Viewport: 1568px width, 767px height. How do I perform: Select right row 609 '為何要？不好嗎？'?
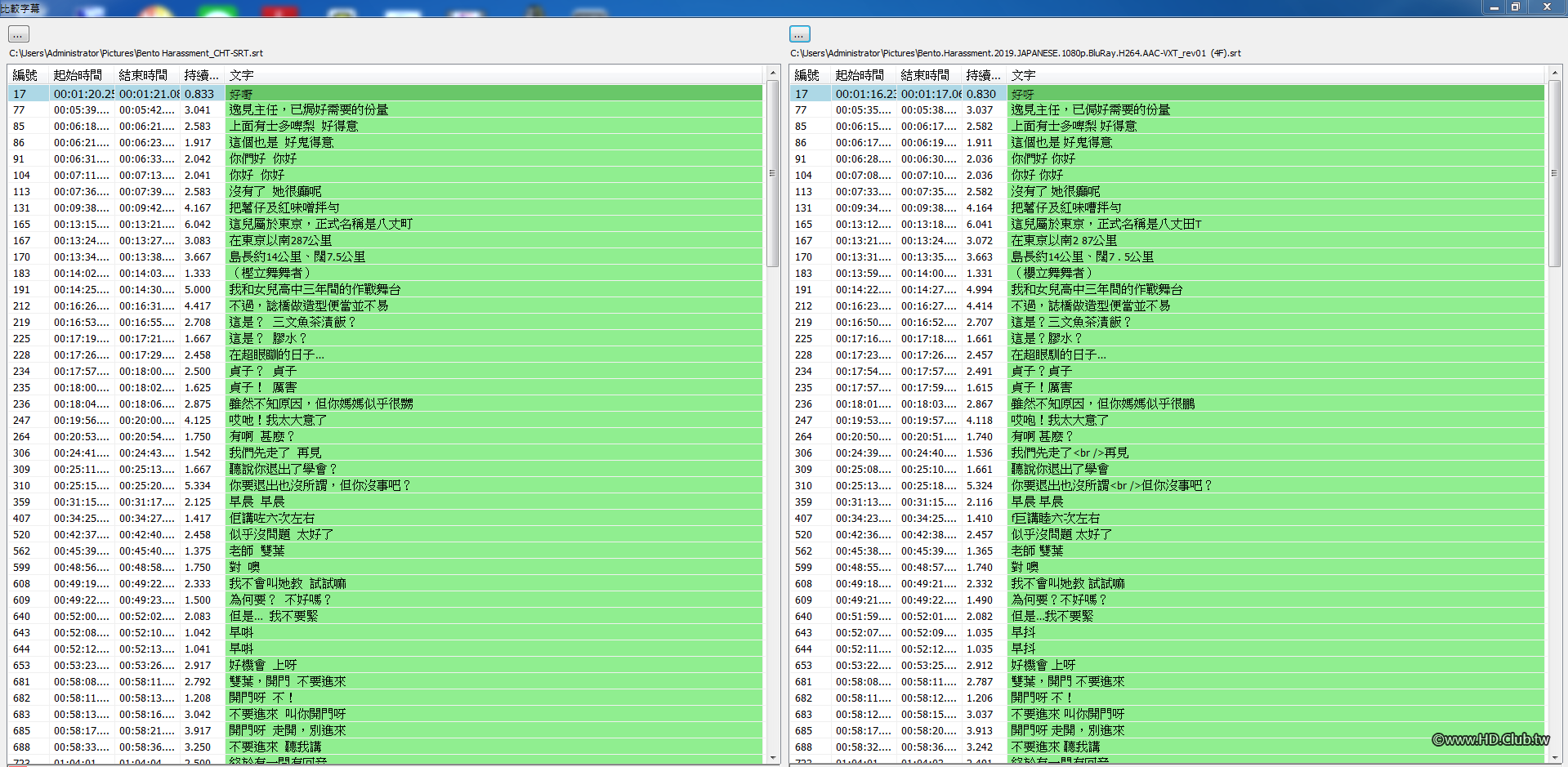coord(1167,600)
